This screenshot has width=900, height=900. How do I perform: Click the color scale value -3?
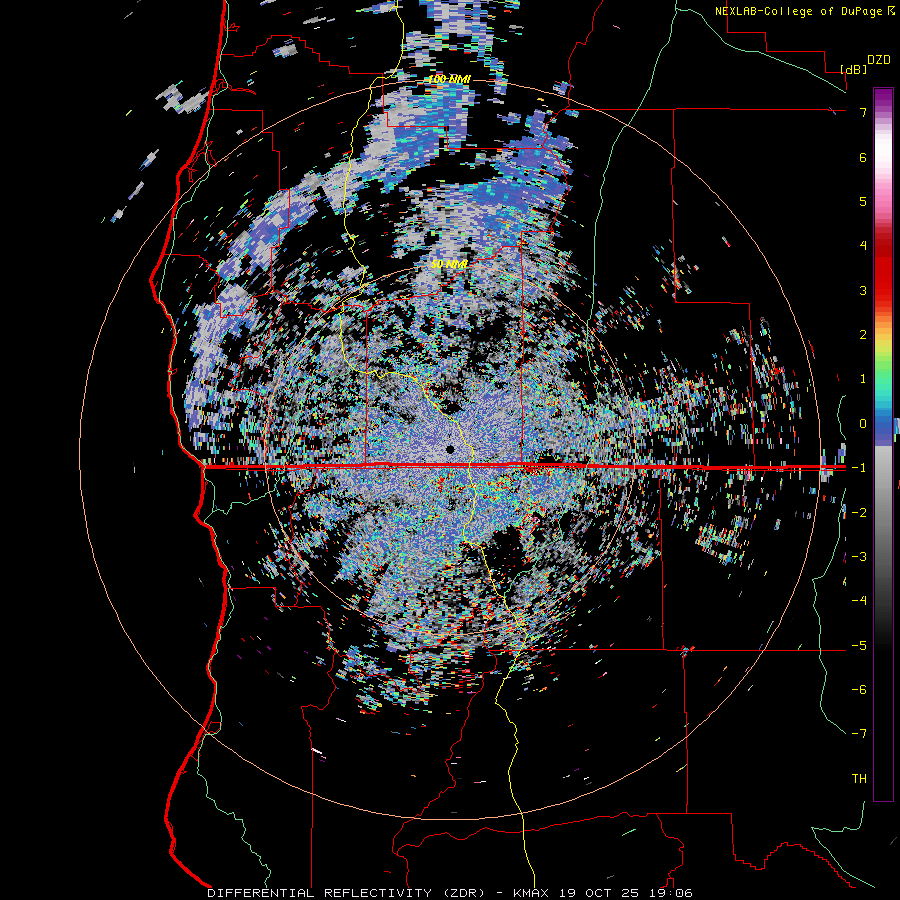(x=859, y=557)
